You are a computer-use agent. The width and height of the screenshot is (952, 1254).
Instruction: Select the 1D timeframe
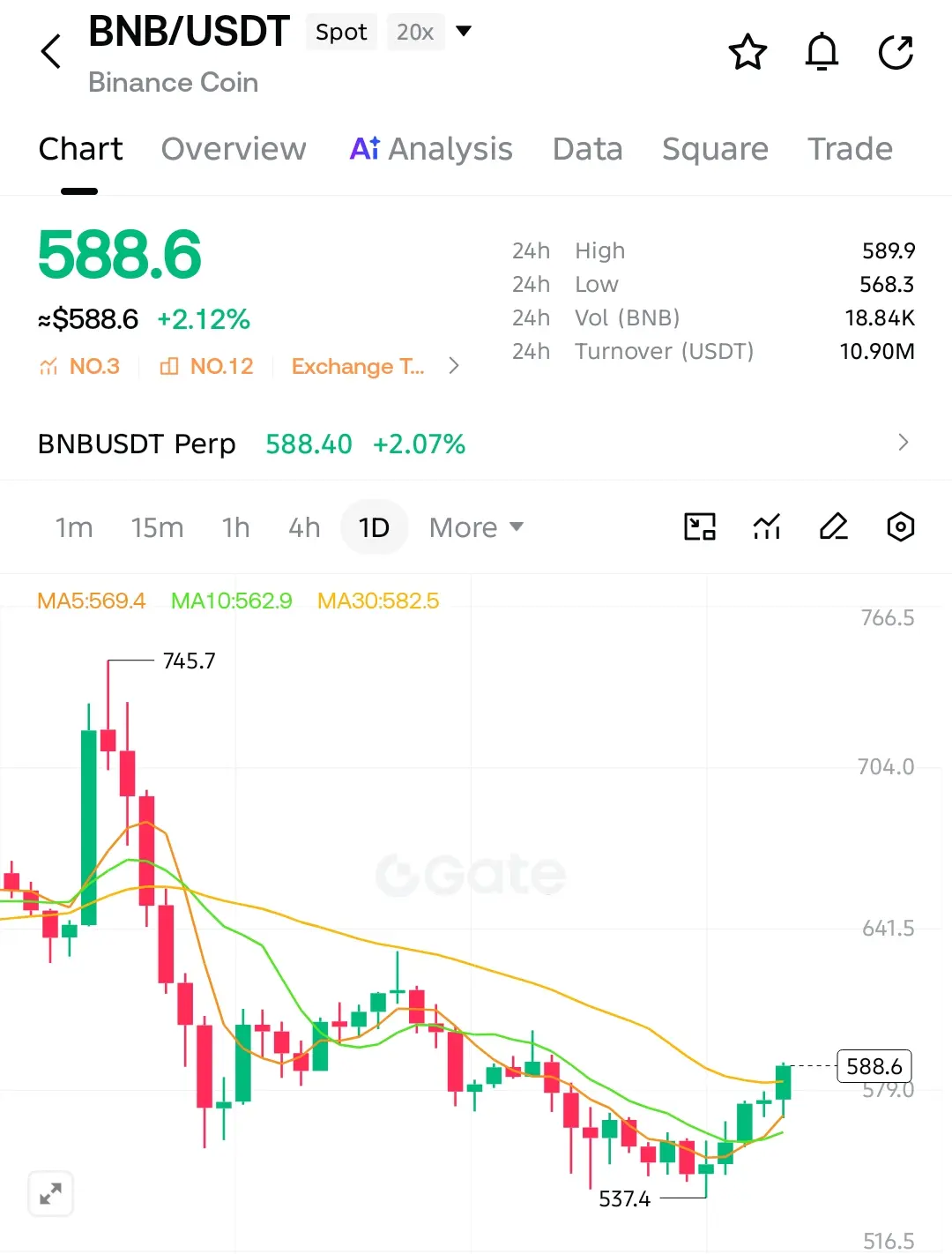pyautogui.click(x=374, y=527)
